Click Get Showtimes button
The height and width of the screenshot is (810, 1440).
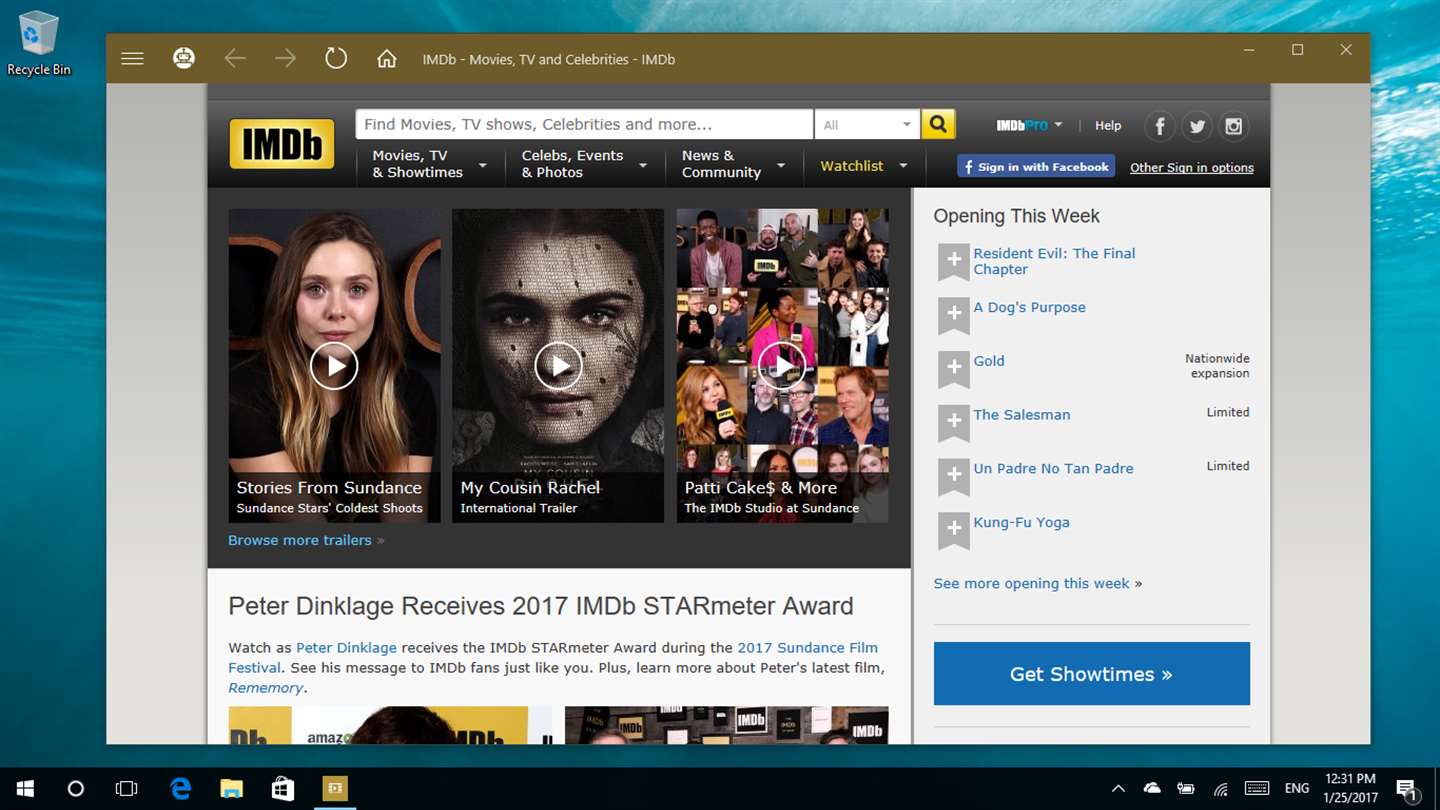1092,674
